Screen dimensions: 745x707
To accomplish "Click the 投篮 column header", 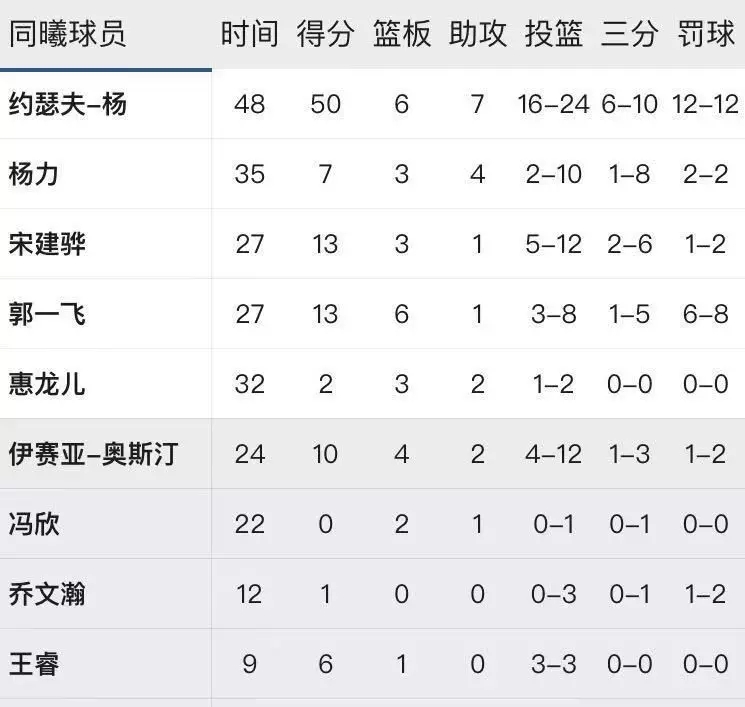I will [x=554, y=34].
